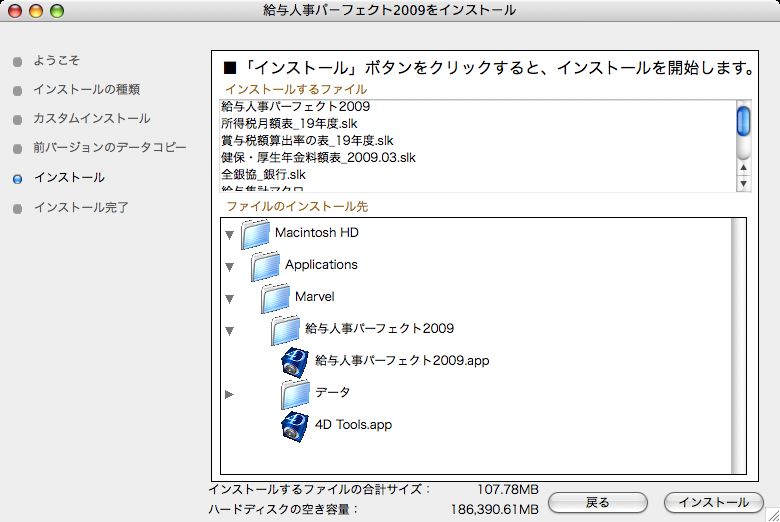Click the 4D Tools.app label
Screen dimensions: 780x522
353,424
